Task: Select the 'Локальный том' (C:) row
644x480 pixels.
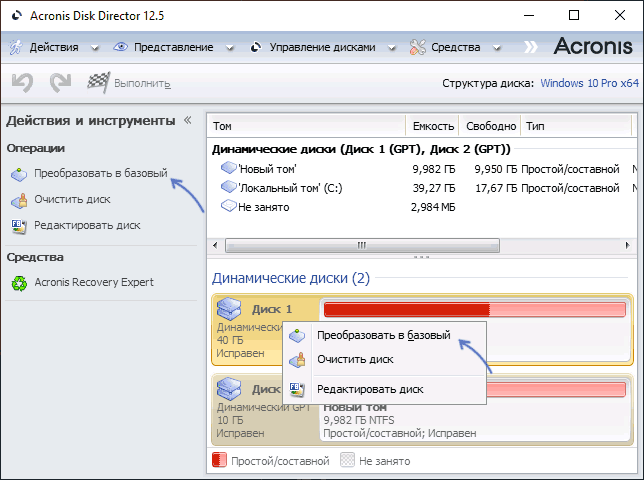Action: coord(422,188)
